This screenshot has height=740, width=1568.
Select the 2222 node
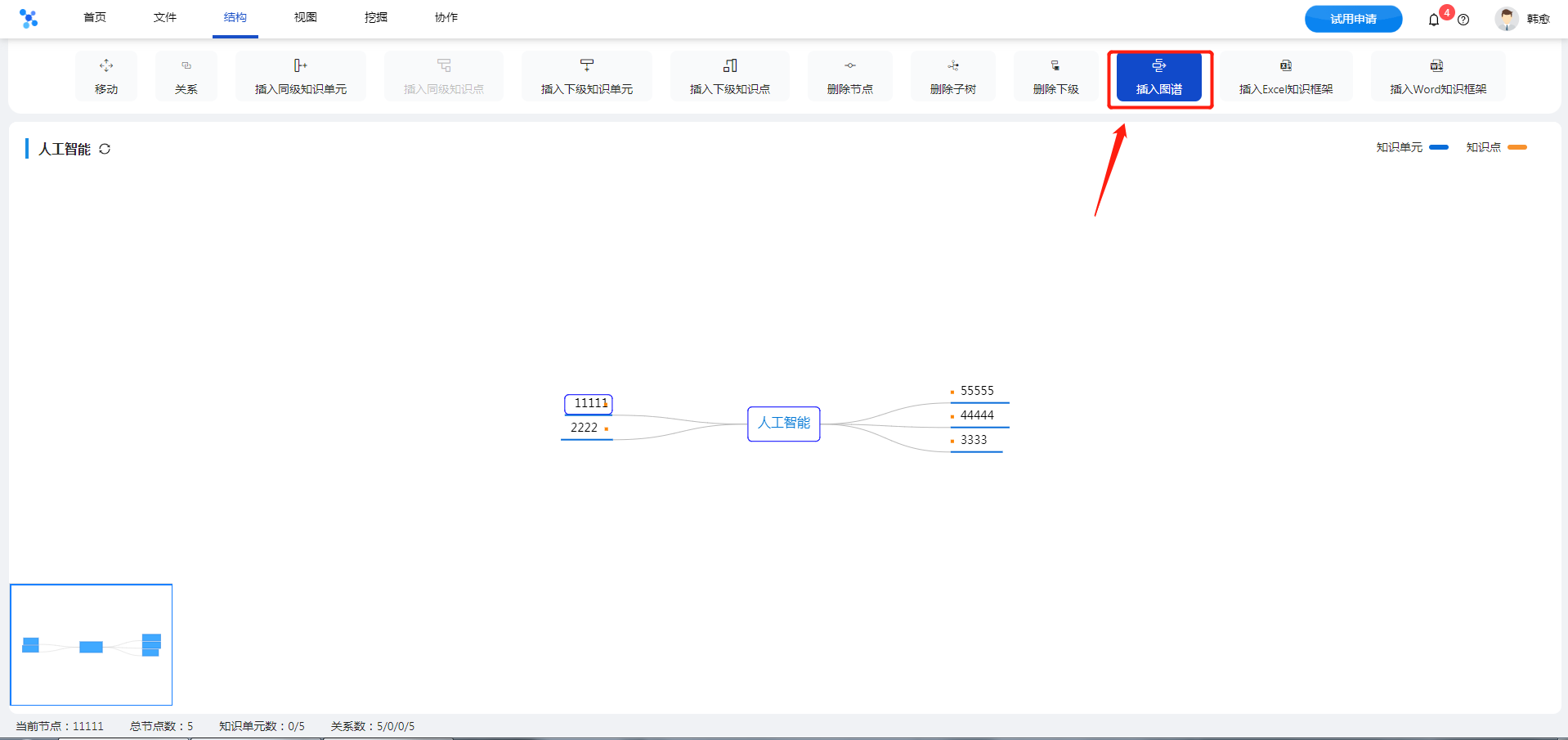(586, 428)
